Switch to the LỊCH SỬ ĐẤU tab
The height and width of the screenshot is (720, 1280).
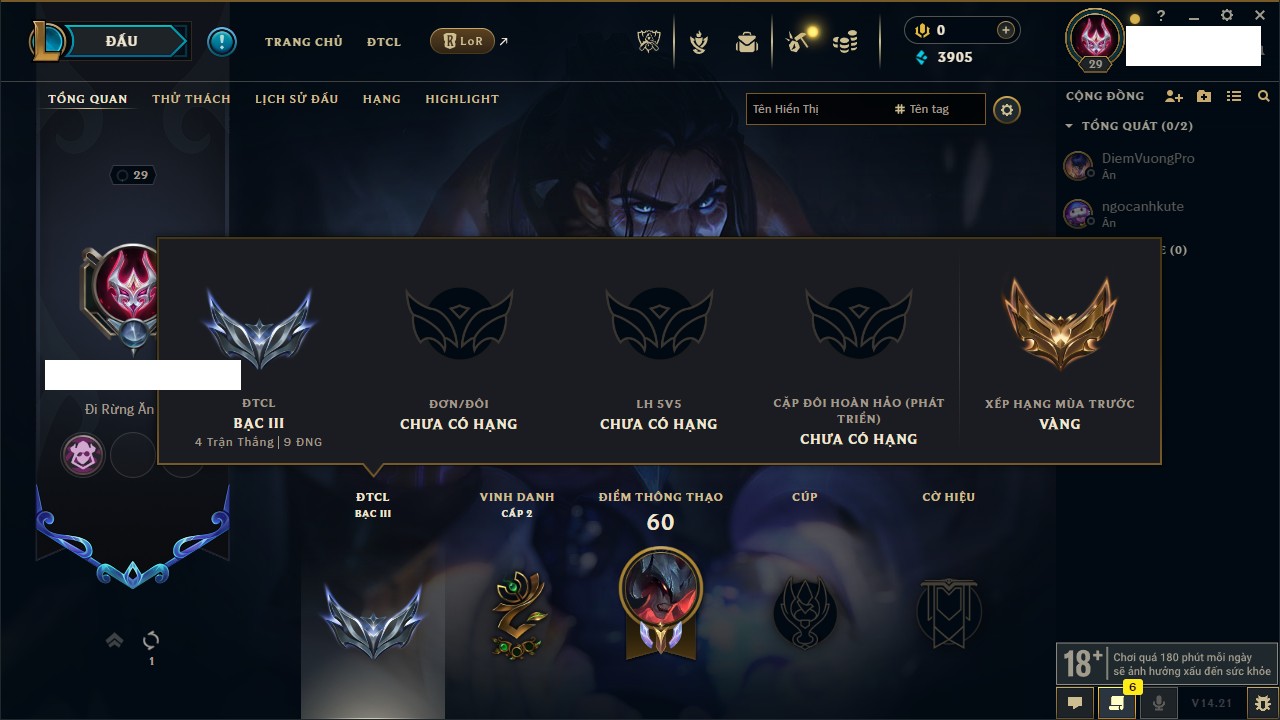296,99
